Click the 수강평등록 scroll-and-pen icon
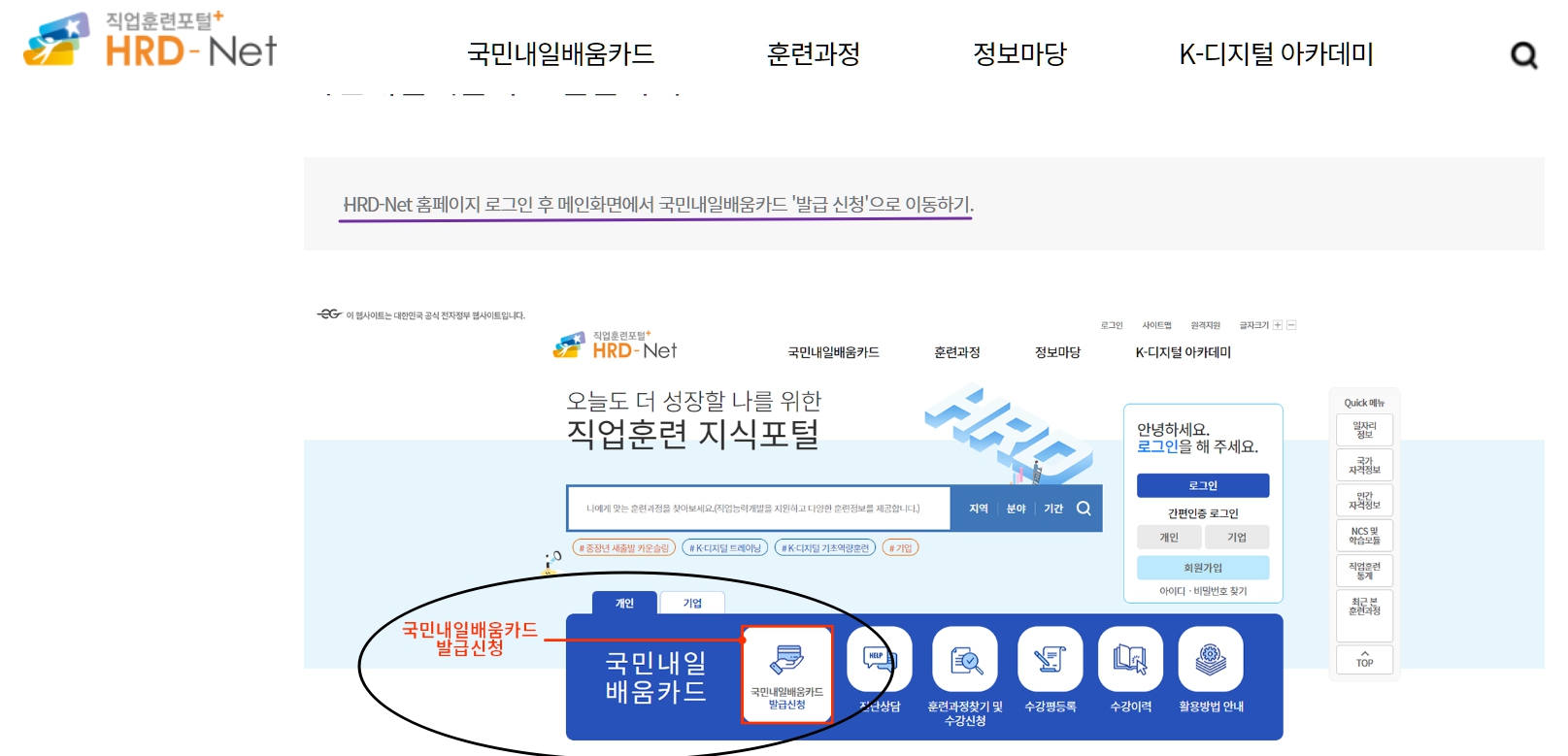This screenshot has width=1568, height=756. click(1051, 660)
